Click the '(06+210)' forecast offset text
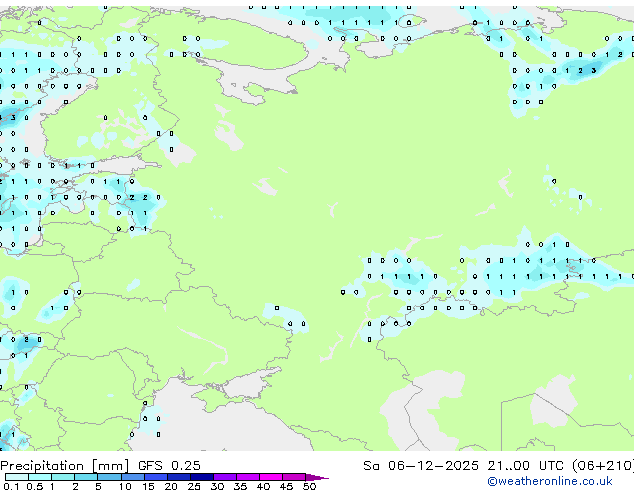Image resolution: width=634 pixels, height=490 pixels. 603,466
